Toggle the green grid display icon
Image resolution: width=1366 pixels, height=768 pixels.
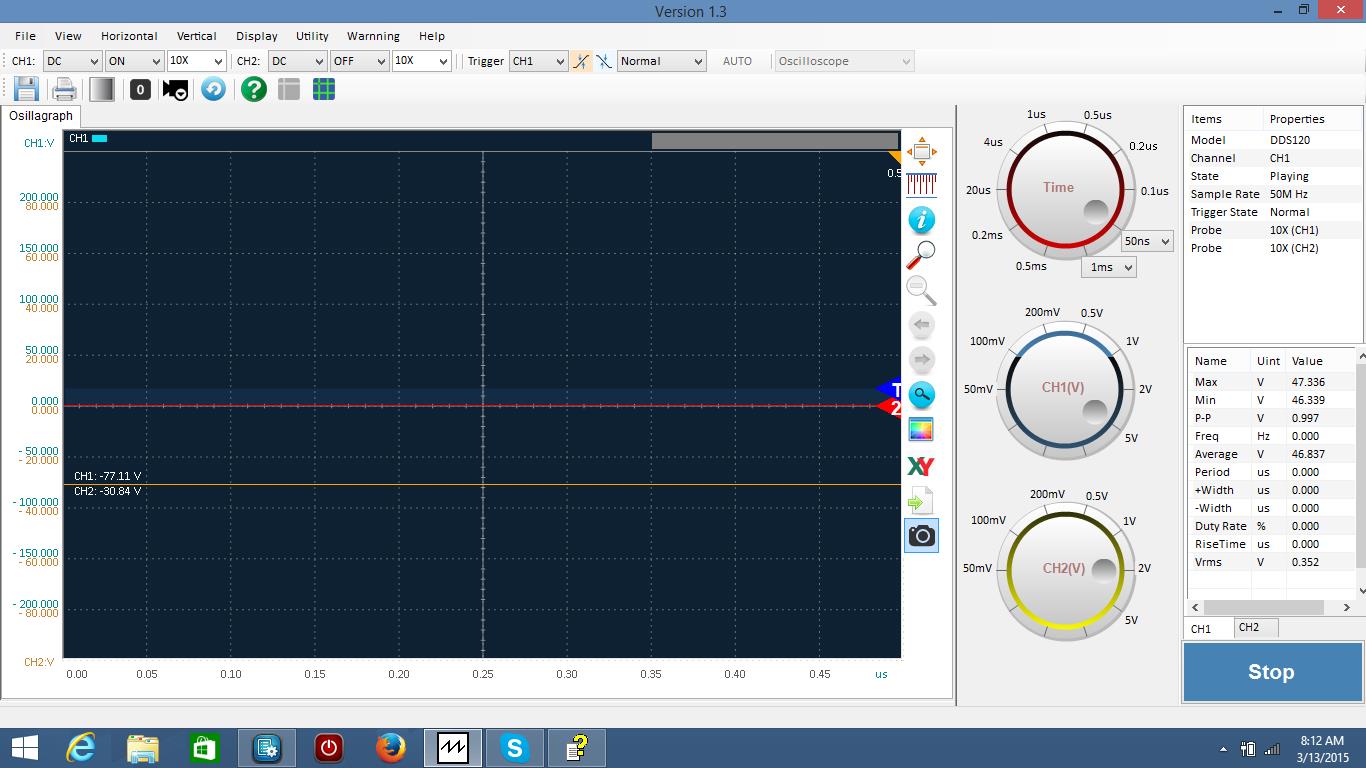pyautogui.click(x=323, y=89)
